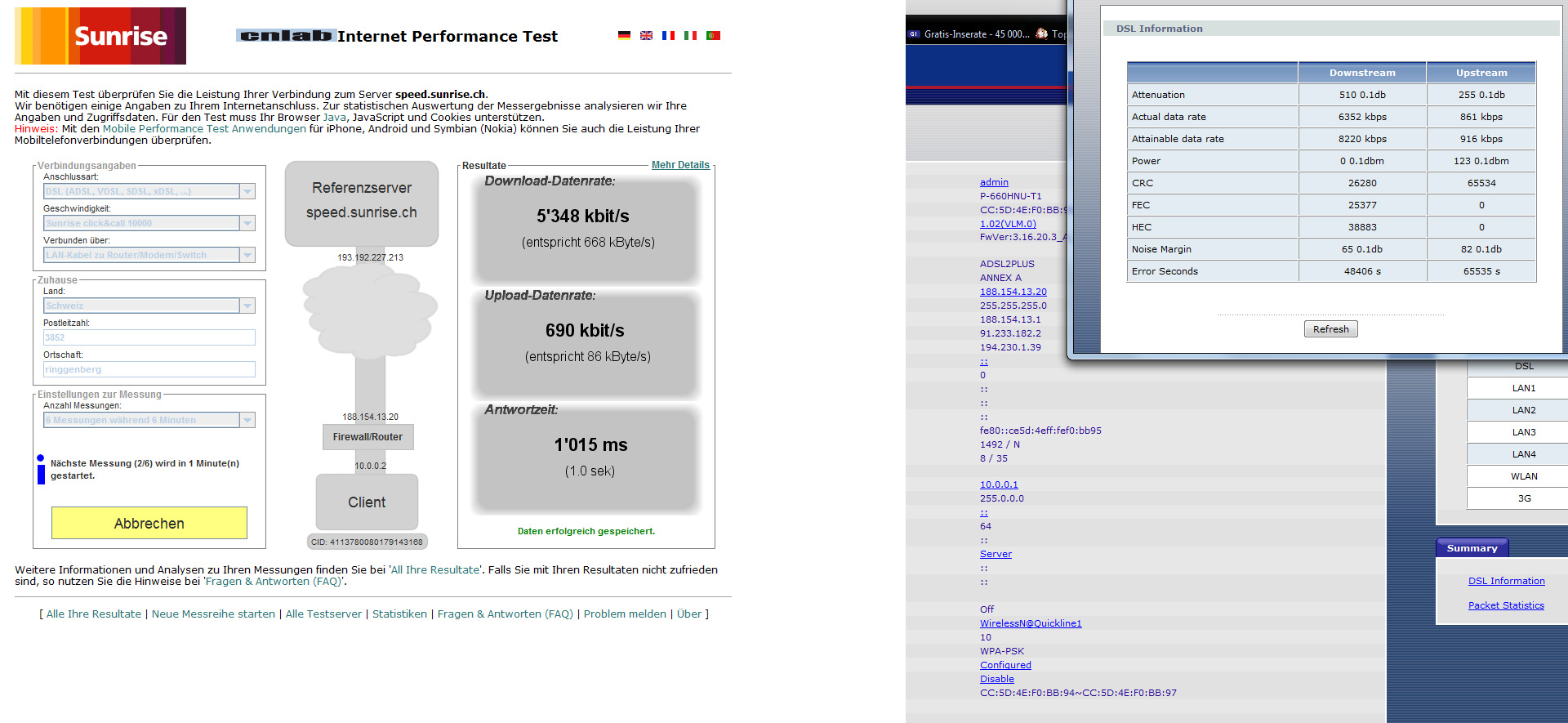Click downstream actual data rate 6352 kbps
The image size is (1568, 723).
[x=1362, y=117]
